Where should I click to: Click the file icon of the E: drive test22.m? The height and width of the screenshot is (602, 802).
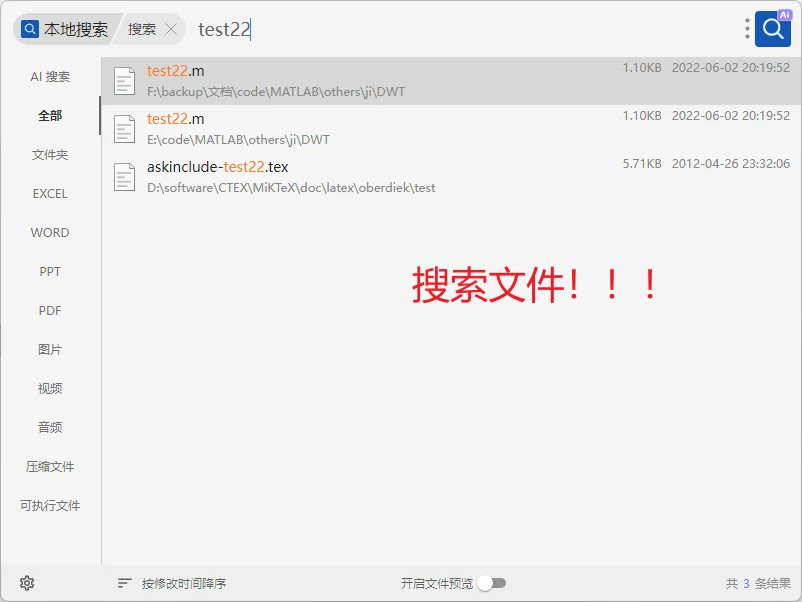tap(124, 128)
